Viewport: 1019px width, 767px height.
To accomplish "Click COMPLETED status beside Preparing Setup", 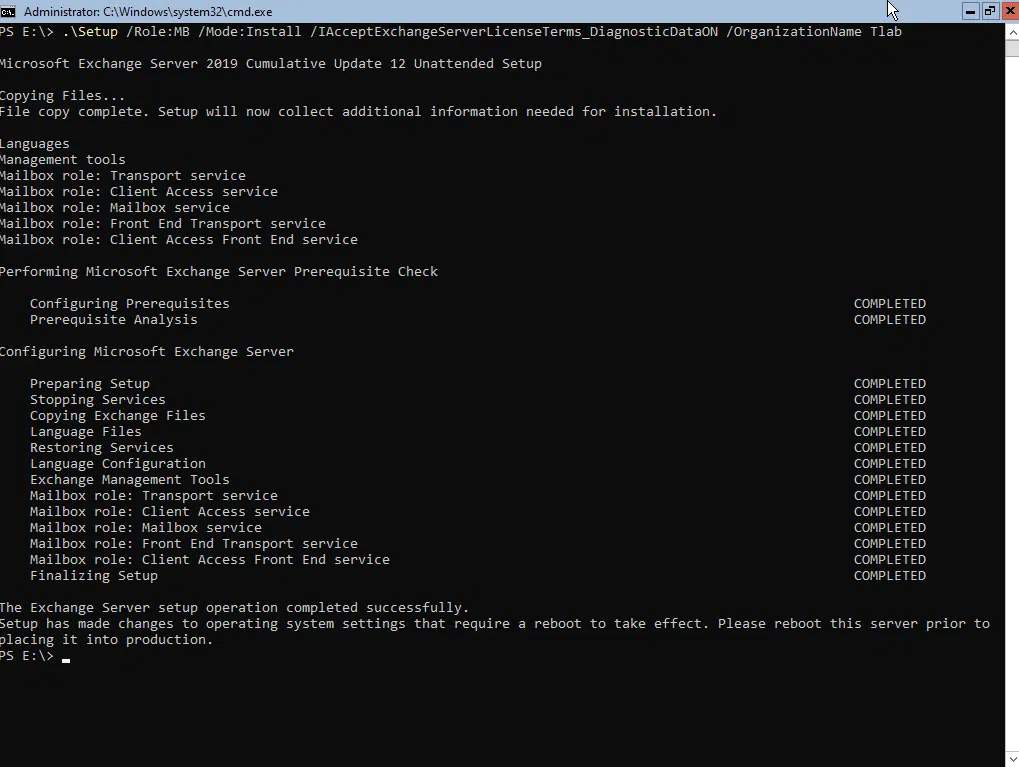I will [x=890, y=384].
